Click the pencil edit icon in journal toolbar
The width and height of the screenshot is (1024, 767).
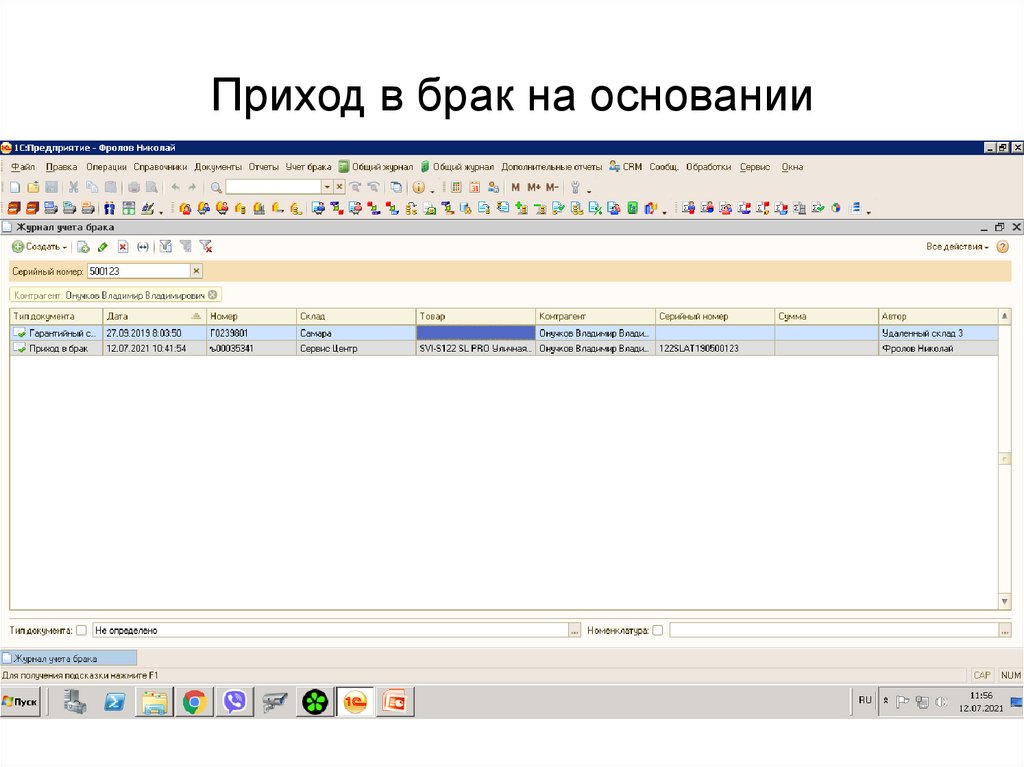(x=103, y=246)
